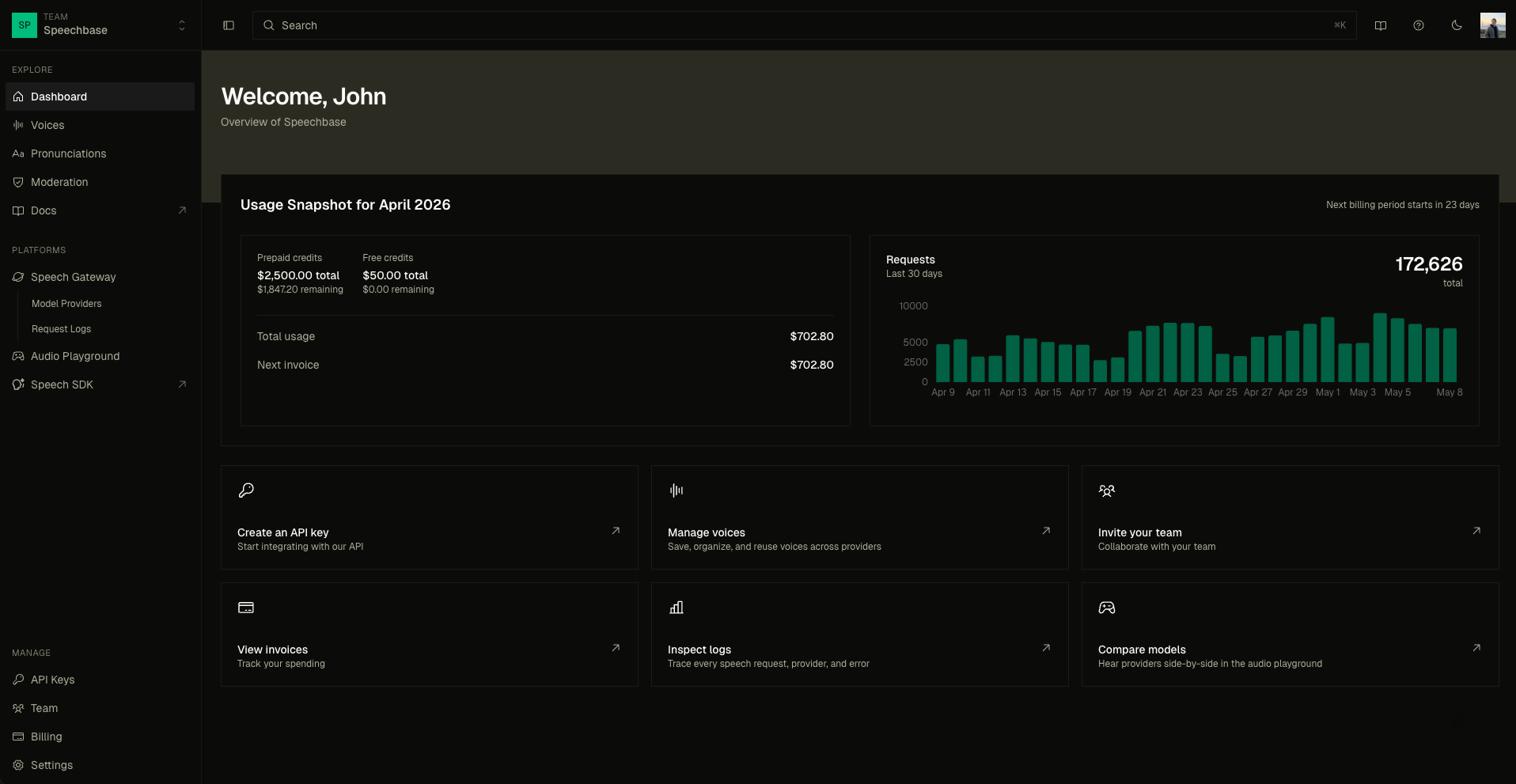Focus the Search input field

click(805, 25)
